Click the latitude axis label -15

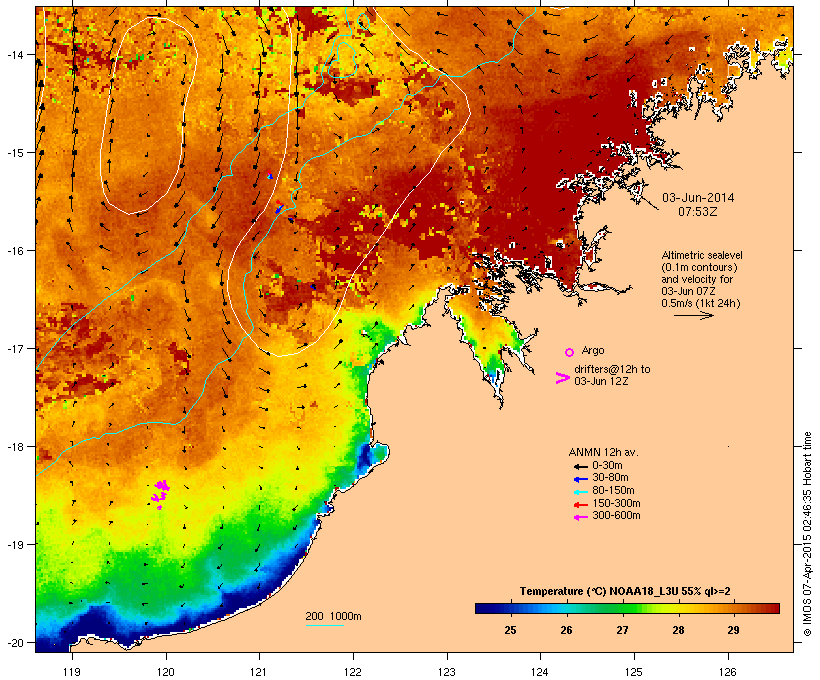pos(14,152)
